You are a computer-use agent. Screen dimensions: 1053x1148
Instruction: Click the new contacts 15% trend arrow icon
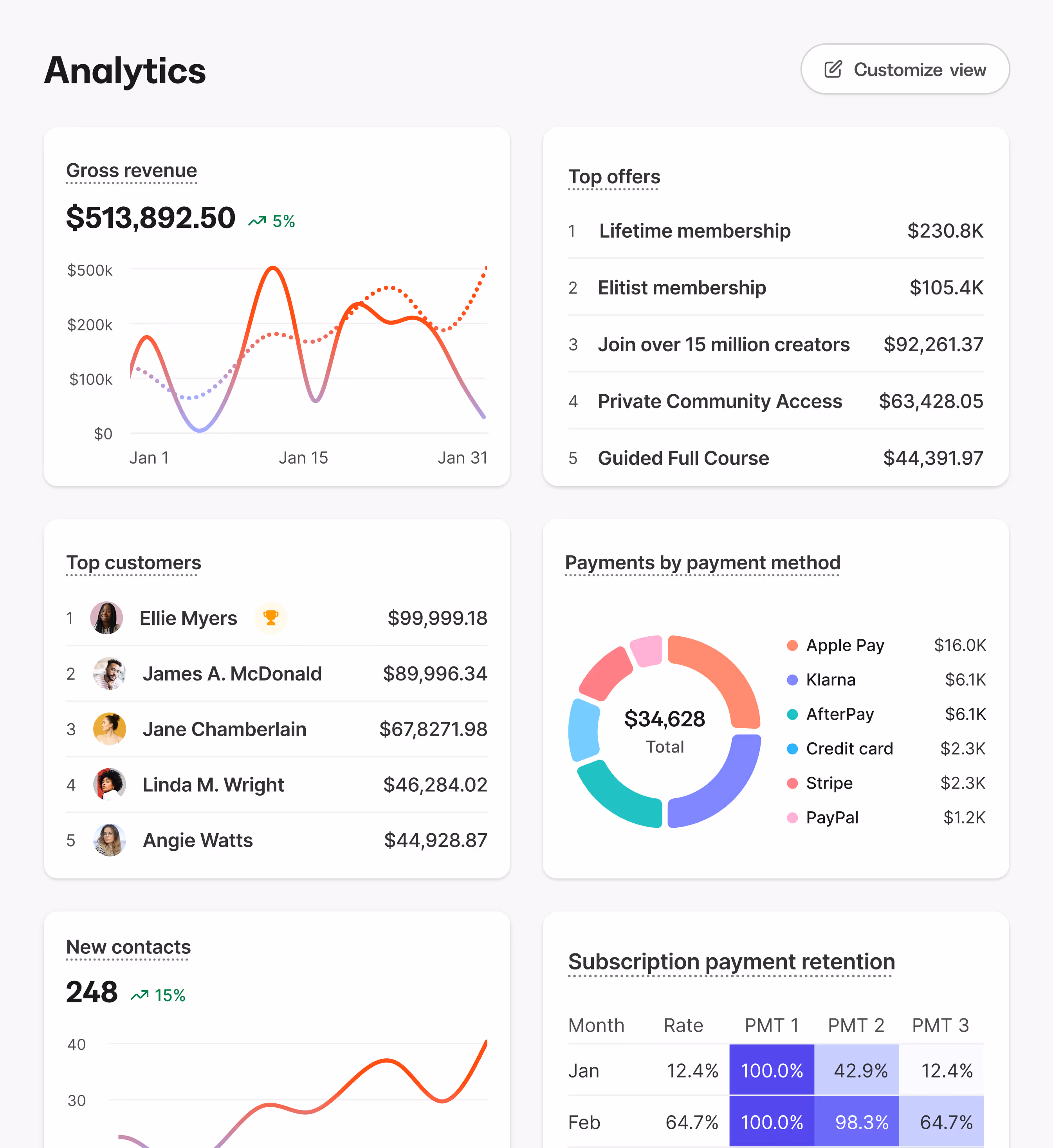coord(140,995)
